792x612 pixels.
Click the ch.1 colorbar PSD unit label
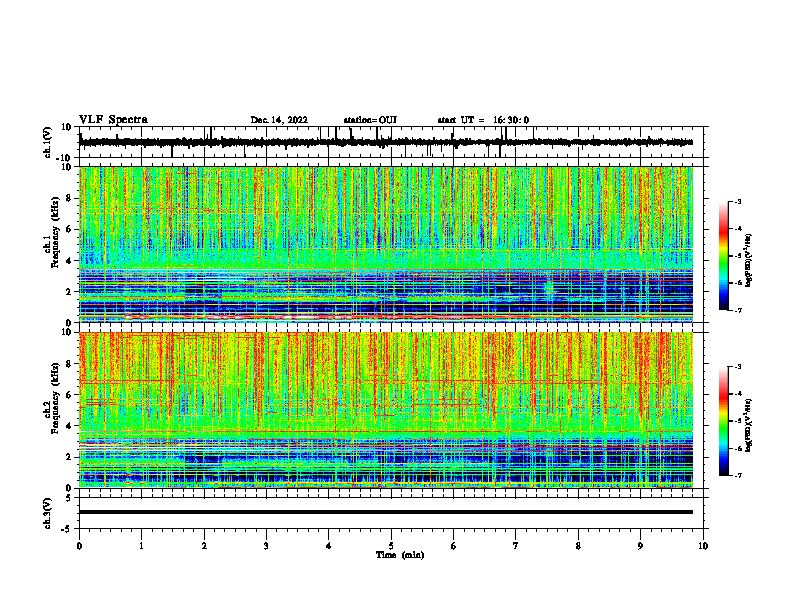pos(749,261)
